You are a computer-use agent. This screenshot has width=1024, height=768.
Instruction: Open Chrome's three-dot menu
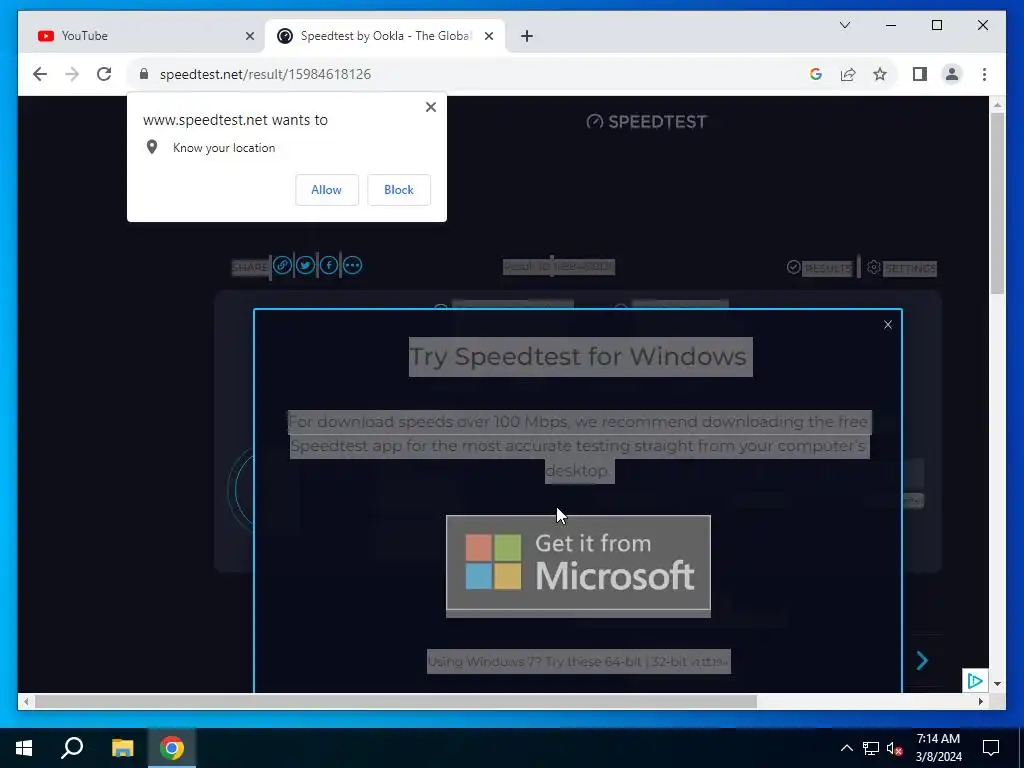pyautogui.click(x=984, y=74)
